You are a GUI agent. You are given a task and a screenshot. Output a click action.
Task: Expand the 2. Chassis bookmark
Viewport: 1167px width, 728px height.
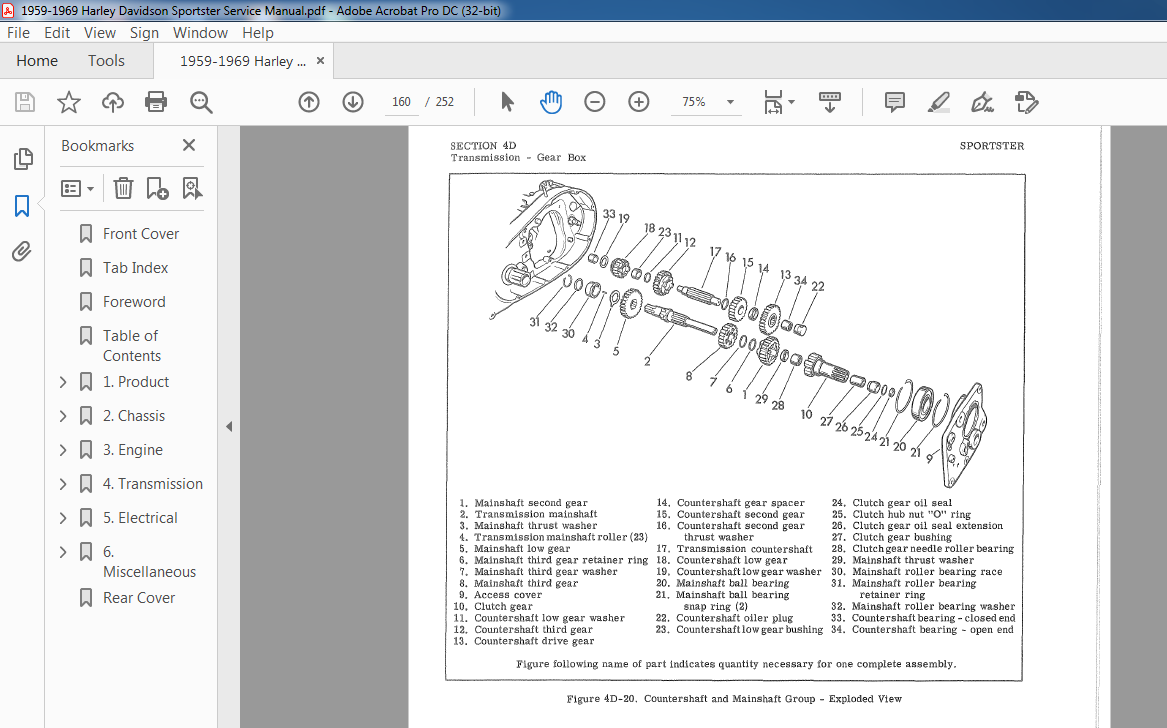pyautogui.click(x=63, y=416)
